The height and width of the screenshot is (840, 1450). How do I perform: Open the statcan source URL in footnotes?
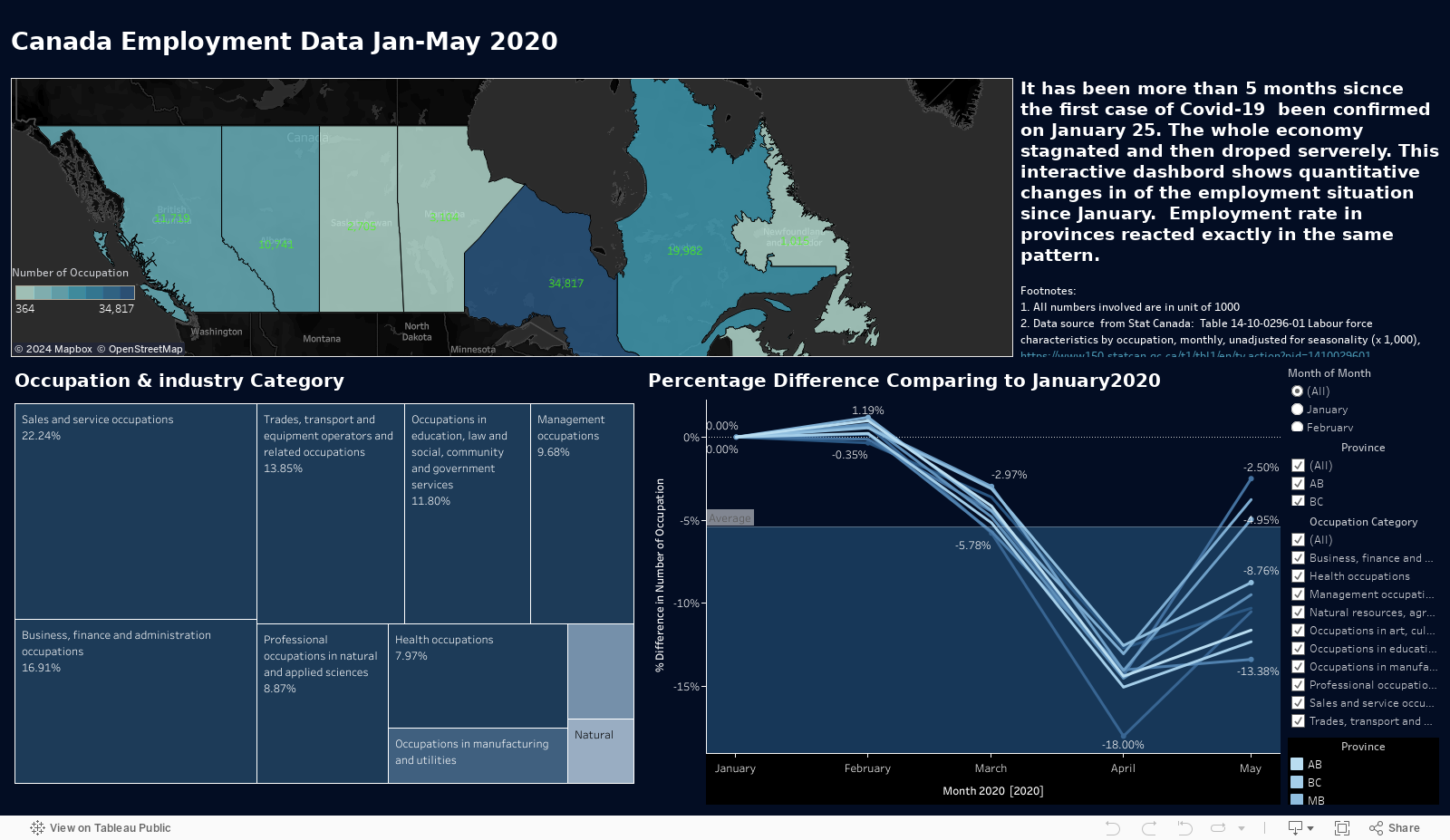pos(1195,354)
